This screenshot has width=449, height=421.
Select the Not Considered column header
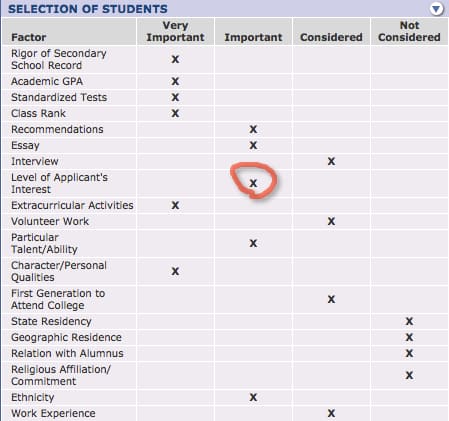(x=409, y=31)
